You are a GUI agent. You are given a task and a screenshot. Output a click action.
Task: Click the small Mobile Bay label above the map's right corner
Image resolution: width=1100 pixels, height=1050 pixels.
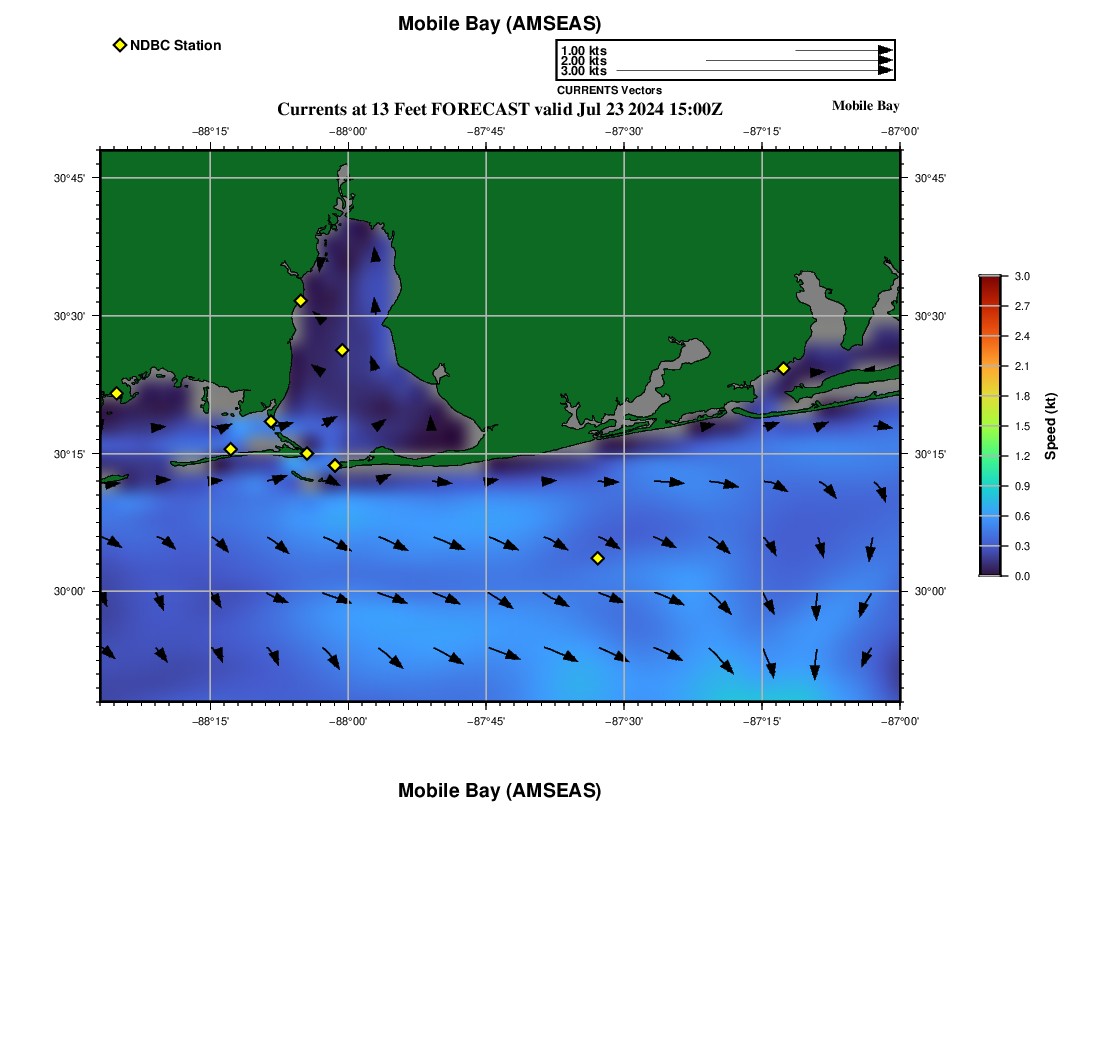pyautogui.click(x=865, y=106)
